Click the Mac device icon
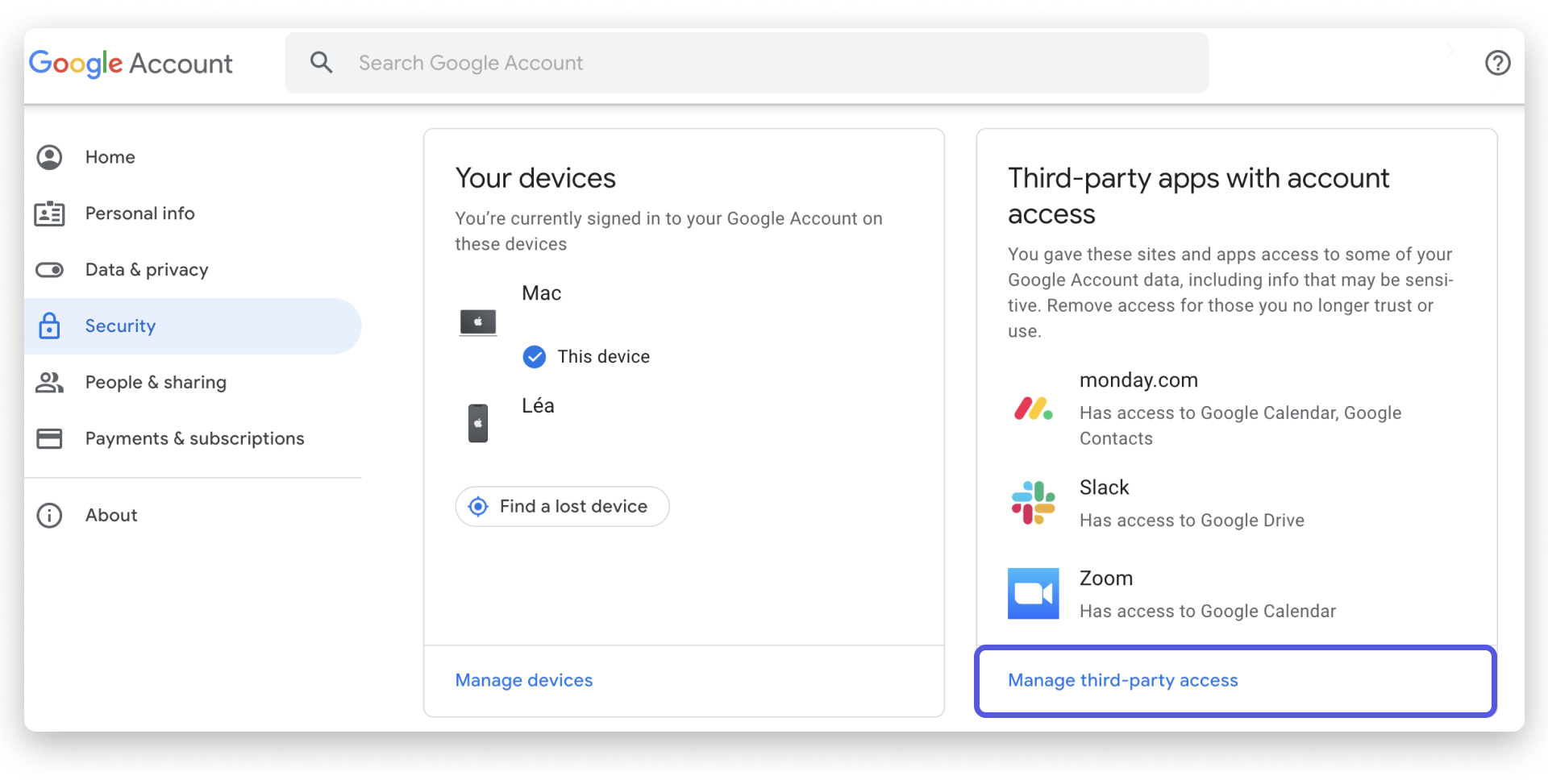The height and width of the screenshot is (784, 1548). [x=478, y=322]
